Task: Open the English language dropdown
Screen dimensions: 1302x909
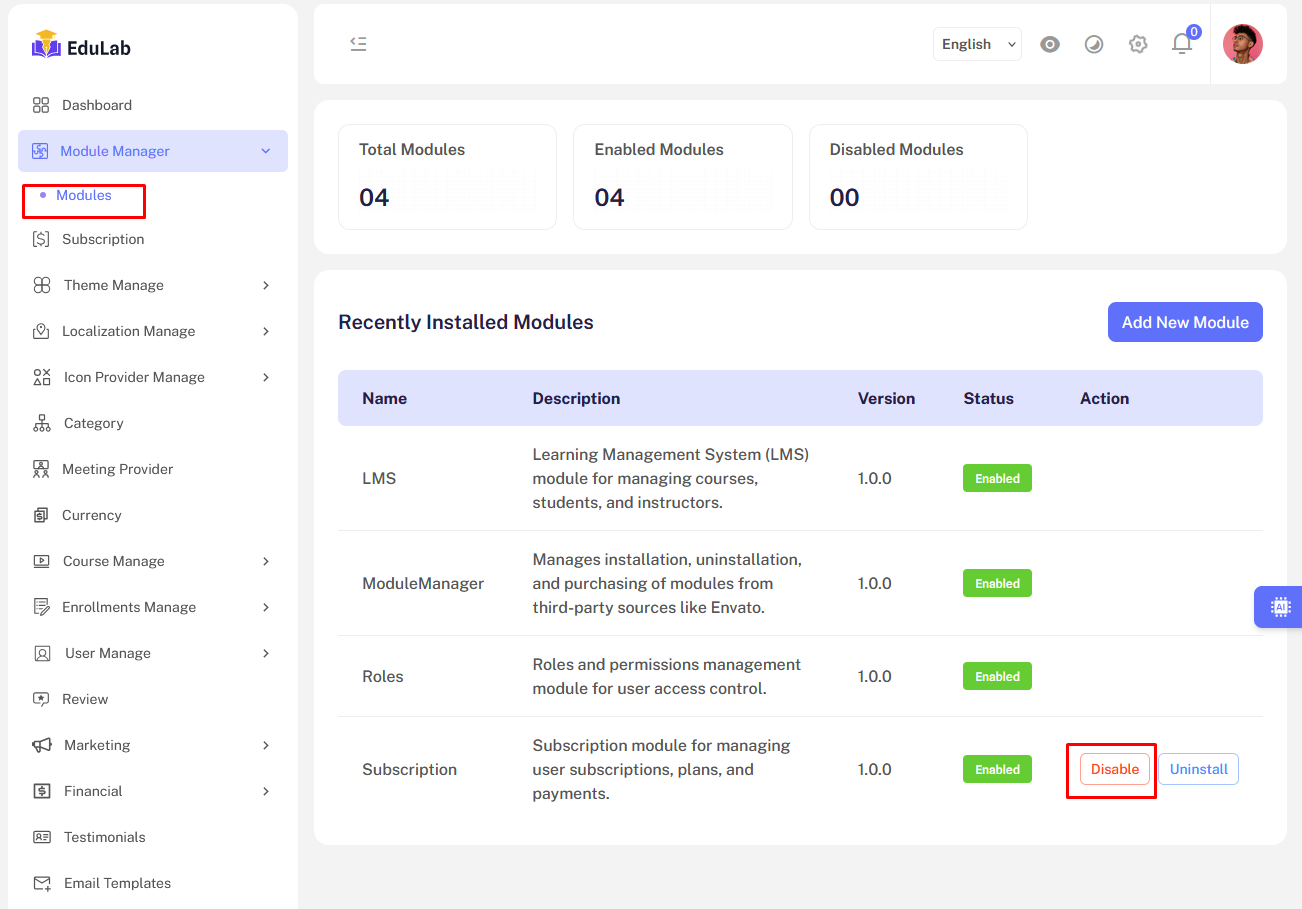Action: coord(977,44)
